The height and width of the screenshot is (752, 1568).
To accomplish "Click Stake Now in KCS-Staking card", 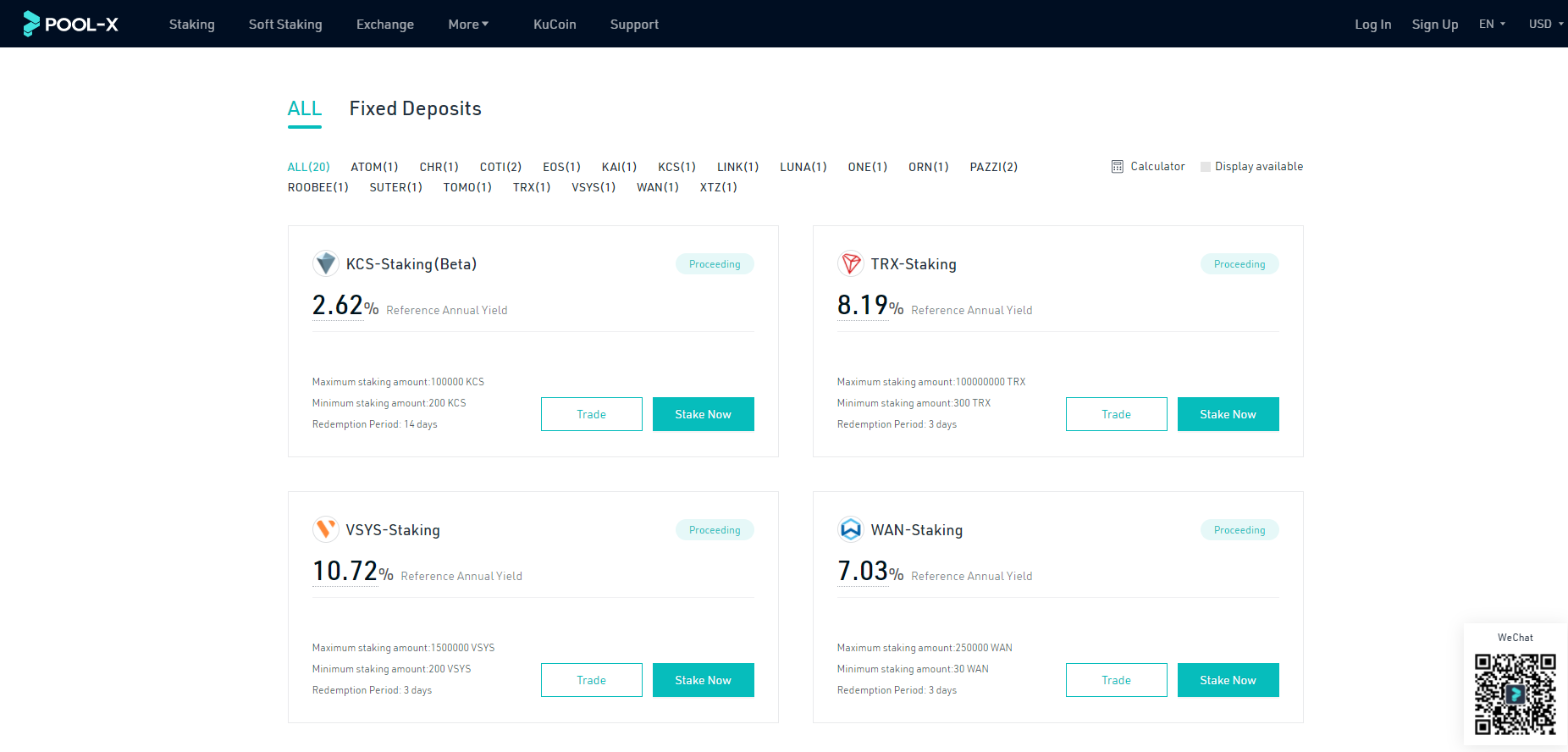I will (704, 414).
